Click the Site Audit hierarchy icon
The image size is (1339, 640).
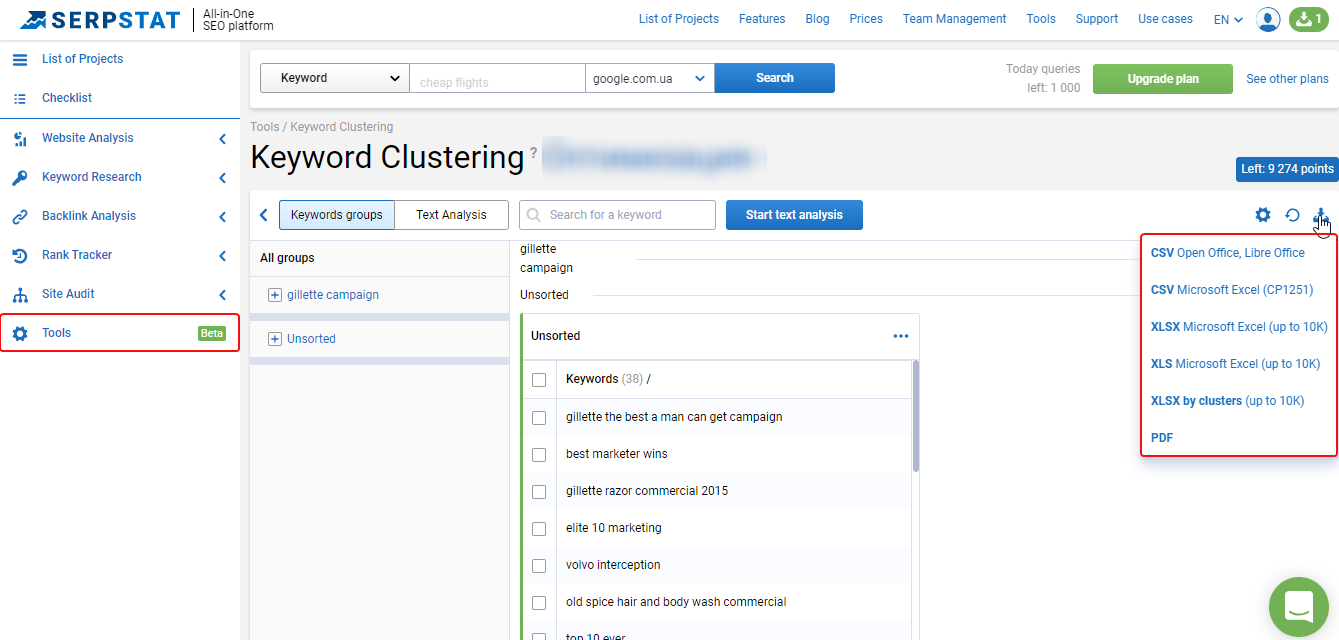(x=20, y=294)
